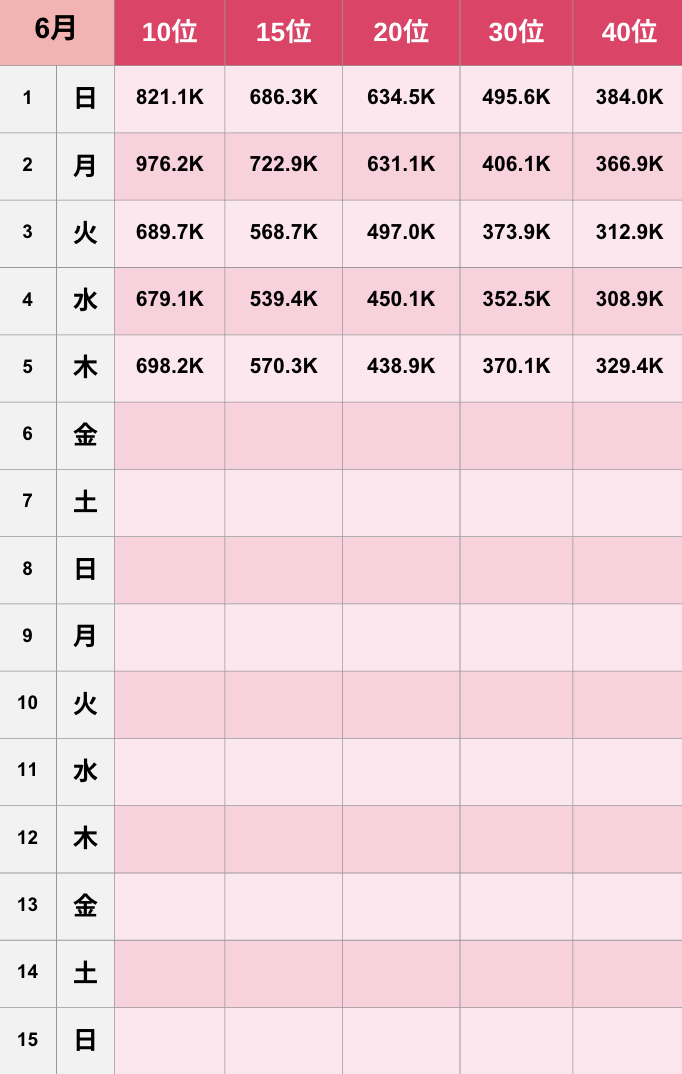Select cell showing 821.1K

(170, 99)
